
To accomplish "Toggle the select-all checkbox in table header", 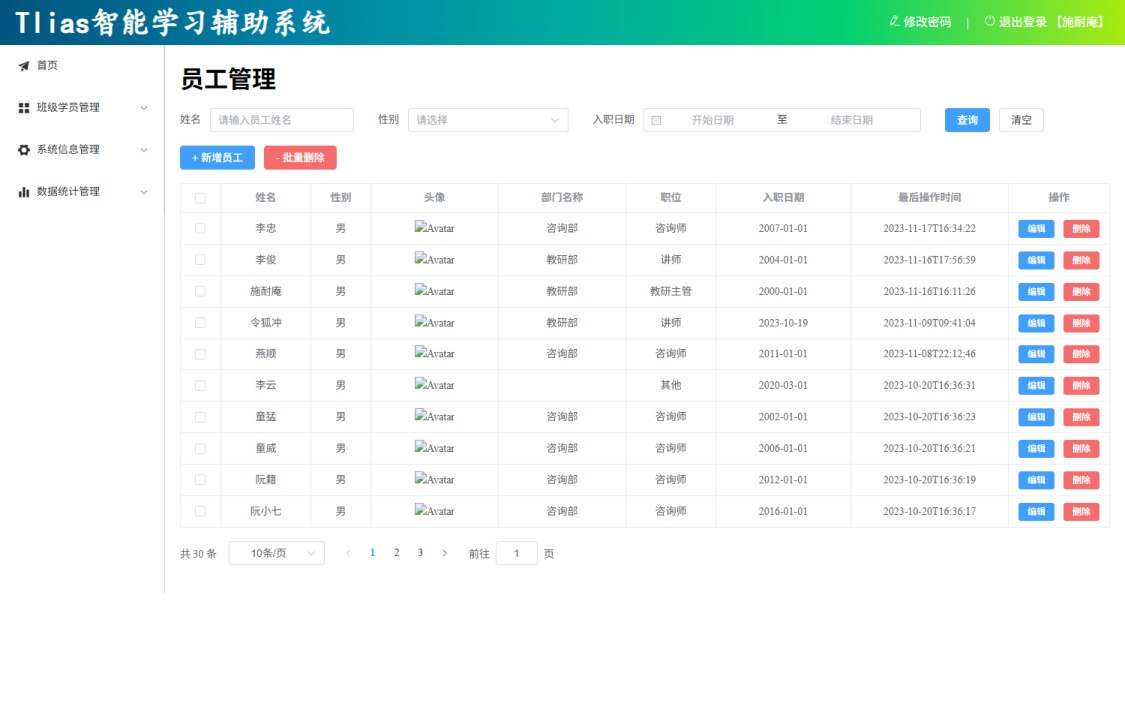I will (200, 198).
